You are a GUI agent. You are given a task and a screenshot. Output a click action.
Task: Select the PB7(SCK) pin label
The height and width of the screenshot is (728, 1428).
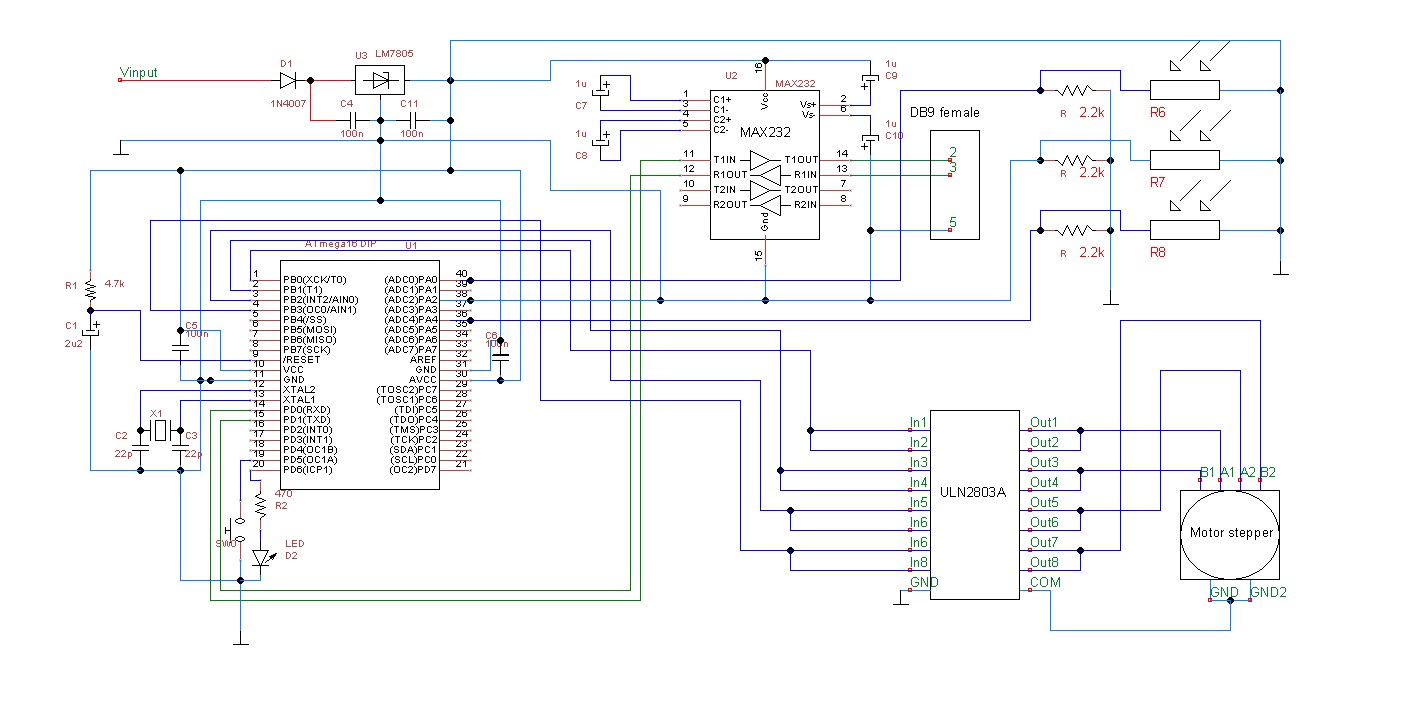coord(306,350)
